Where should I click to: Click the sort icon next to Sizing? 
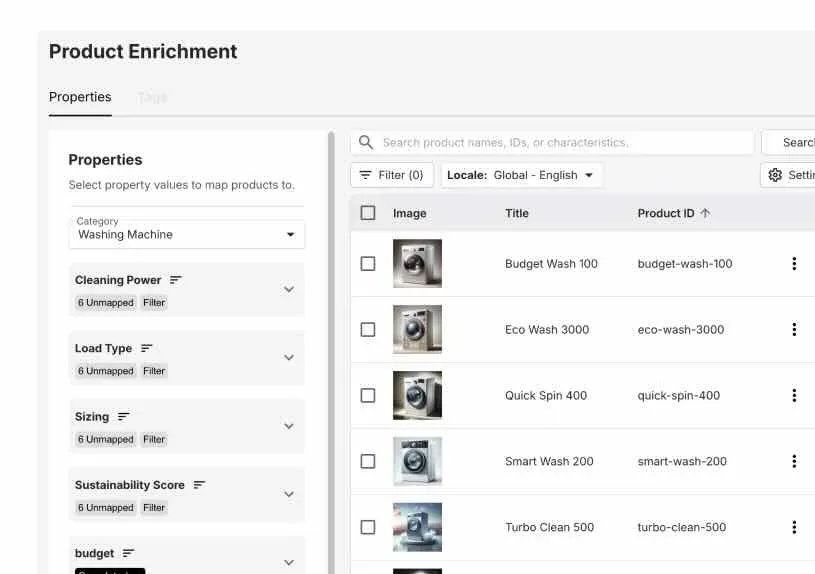pyautogui.click(x=123, y=416)
